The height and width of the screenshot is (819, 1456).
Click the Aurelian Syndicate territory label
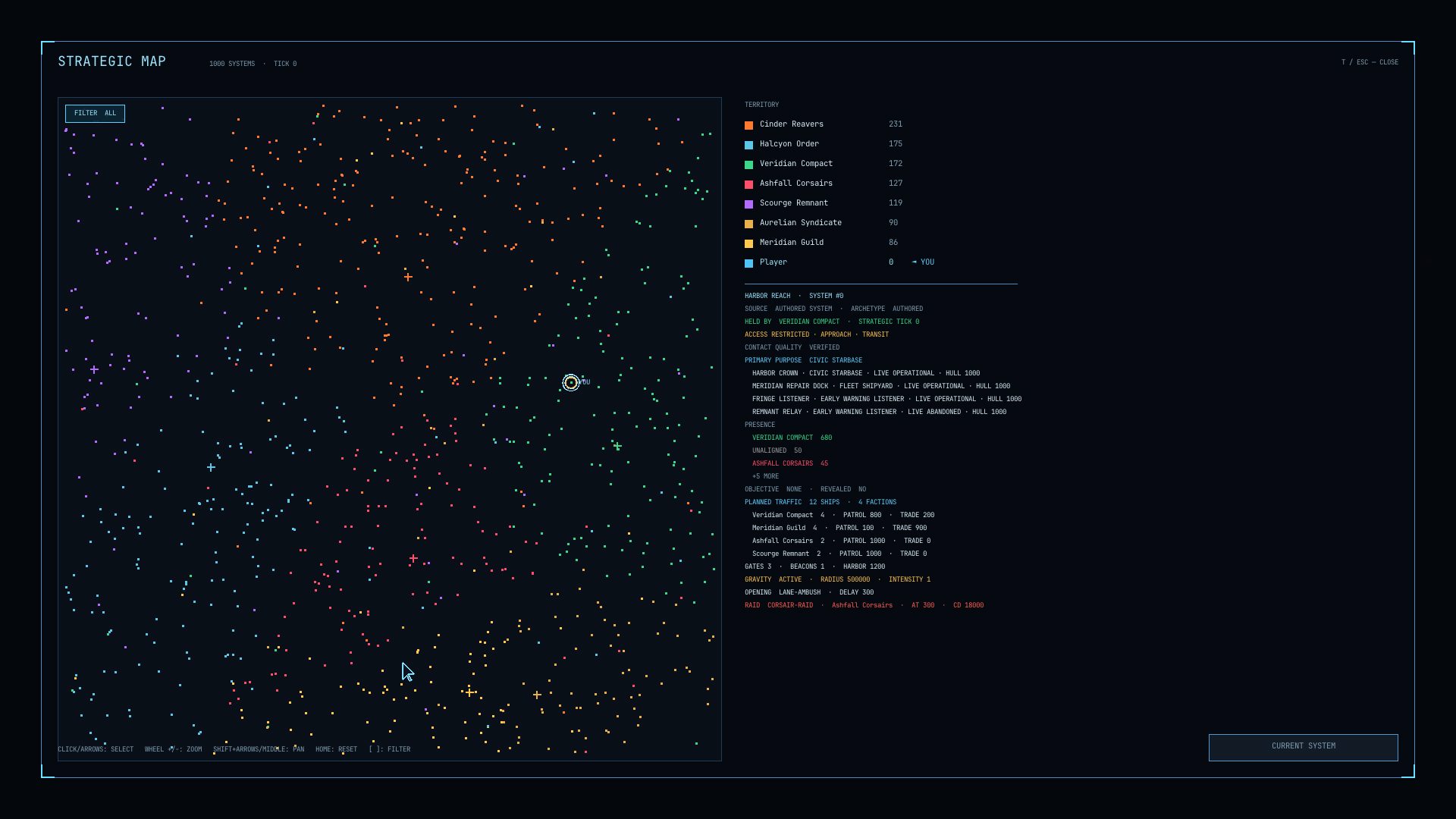[x=800, y=223]
